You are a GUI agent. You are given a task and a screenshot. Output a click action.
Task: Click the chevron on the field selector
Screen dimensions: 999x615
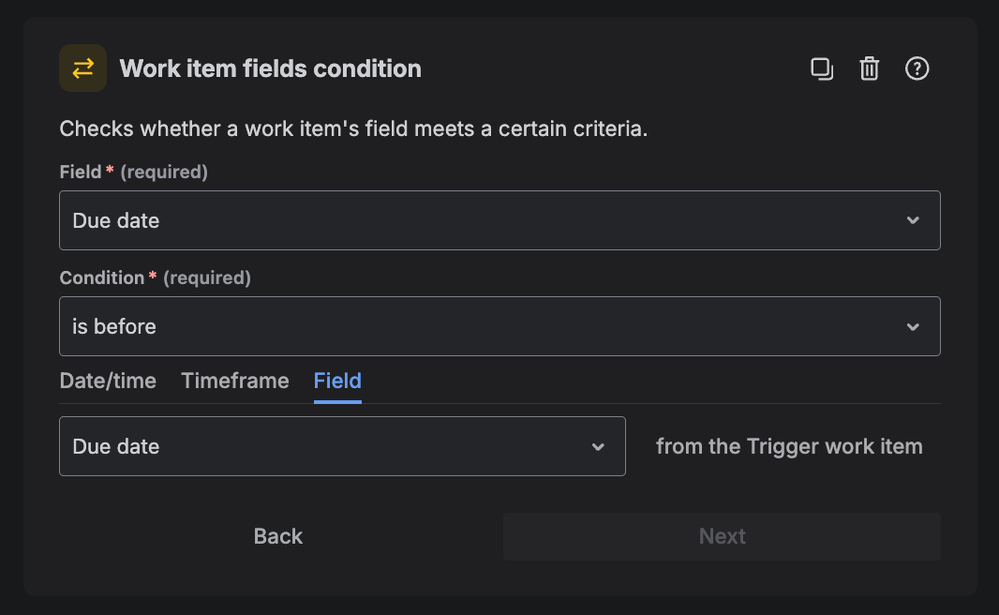[599, 446]
